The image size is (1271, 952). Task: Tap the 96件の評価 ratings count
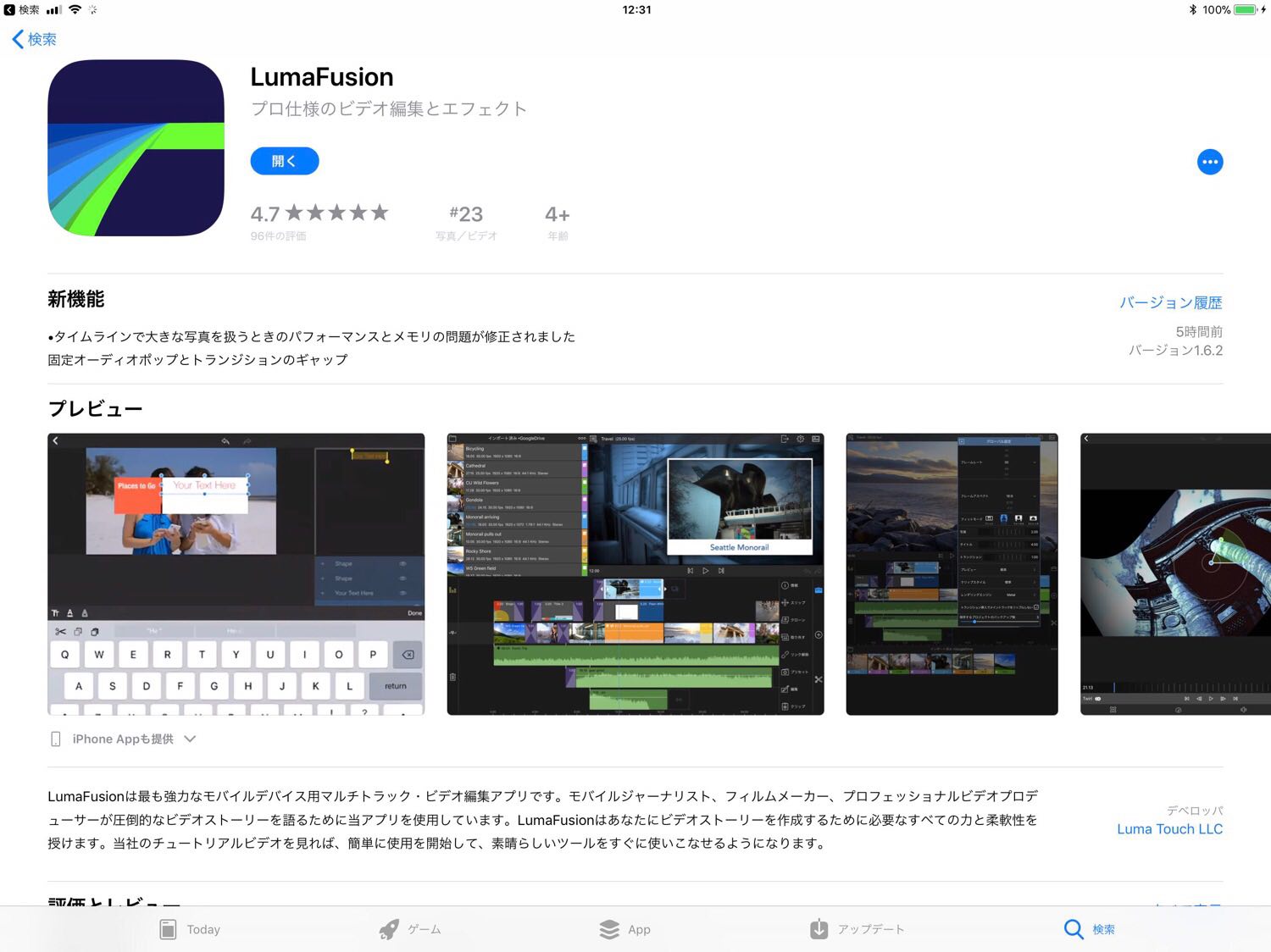[x=278, y=235]
